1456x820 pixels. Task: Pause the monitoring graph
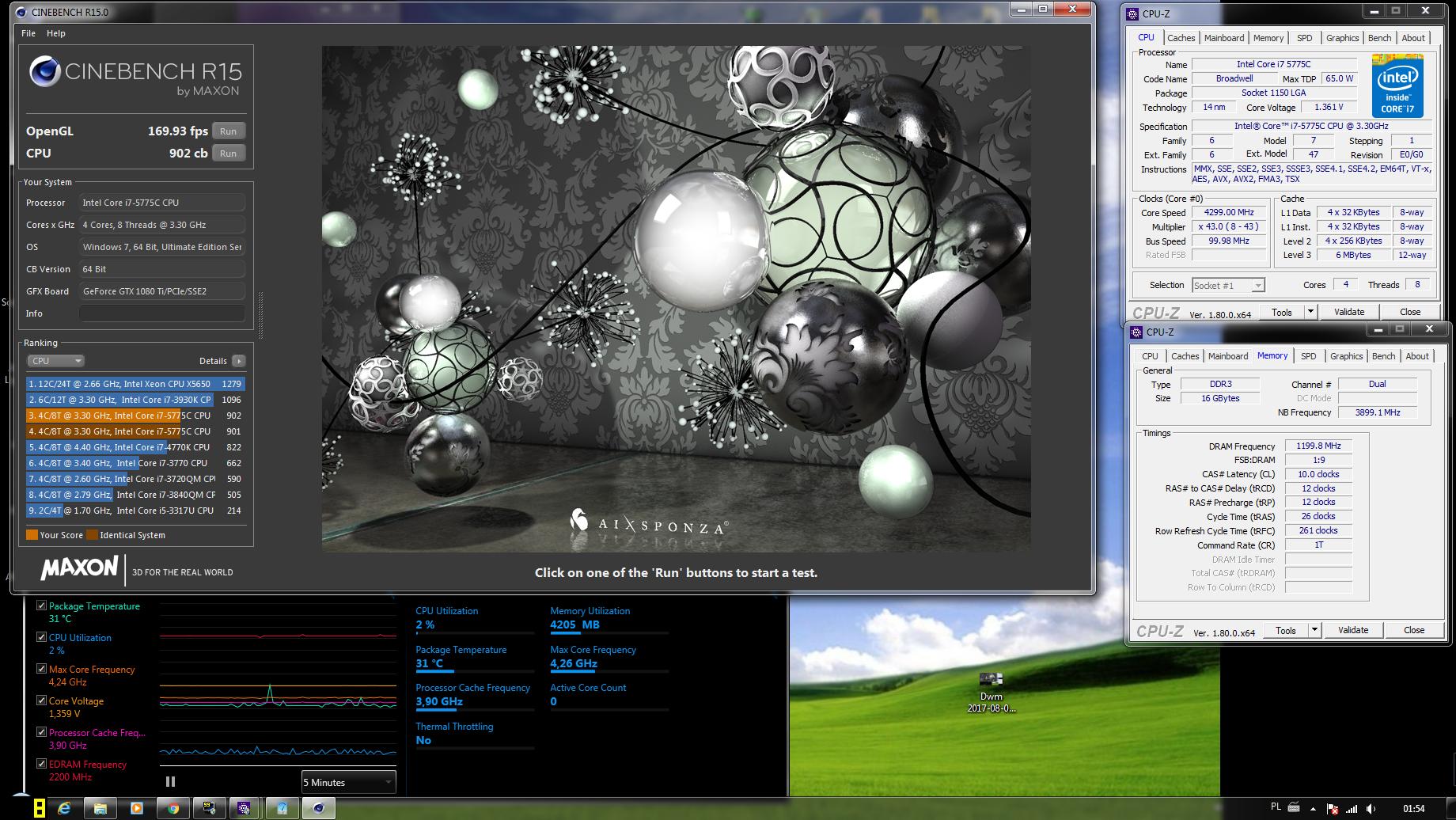[170, 781]
